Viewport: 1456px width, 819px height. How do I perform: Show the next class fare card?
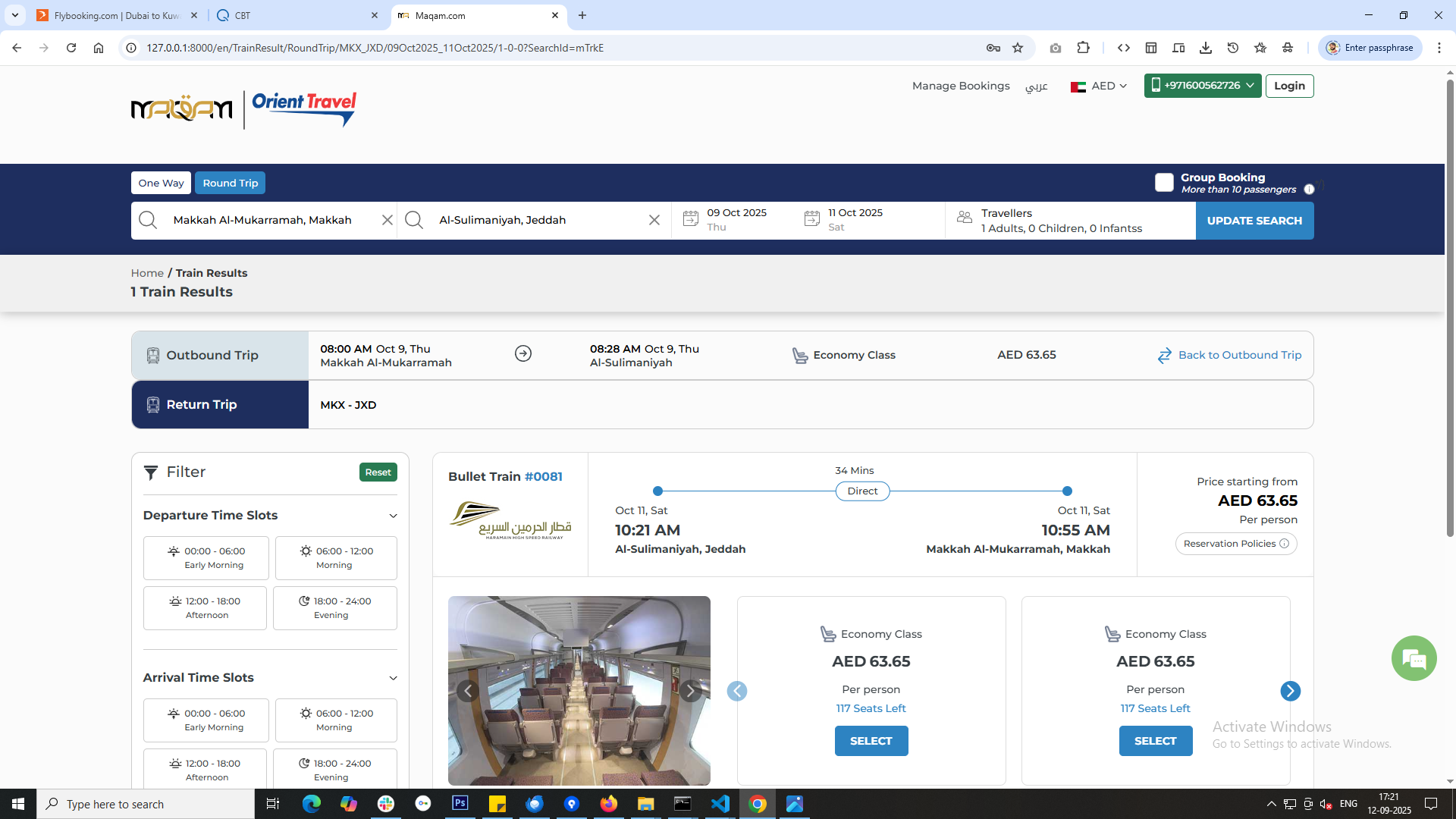[1290, 691]
